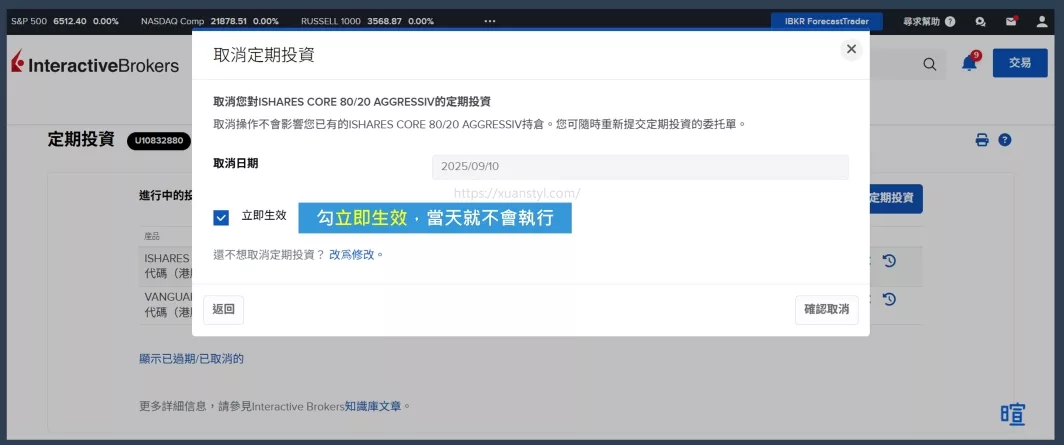This screenshot has width=1064, height=445.
Task: Click the S&P 500 ticker
Action: (x=64, y=21)
